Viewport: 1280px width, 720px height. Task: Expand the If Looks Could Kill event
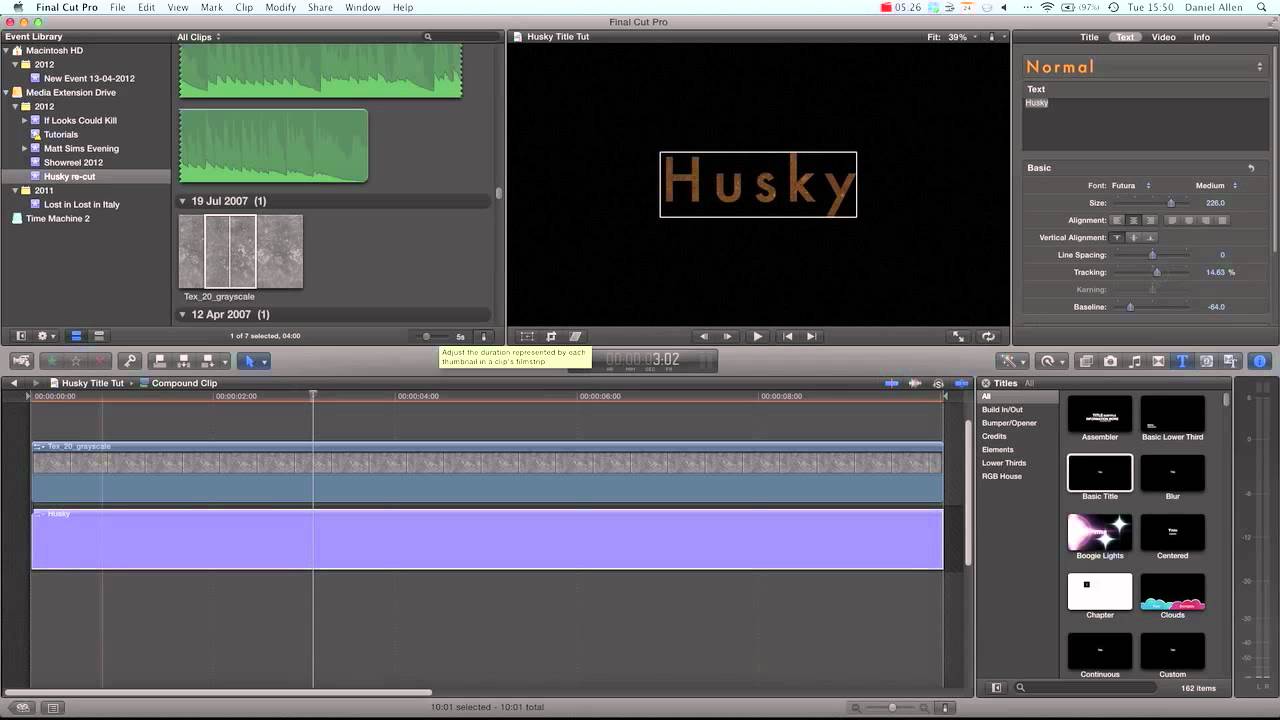pos(25,120)
